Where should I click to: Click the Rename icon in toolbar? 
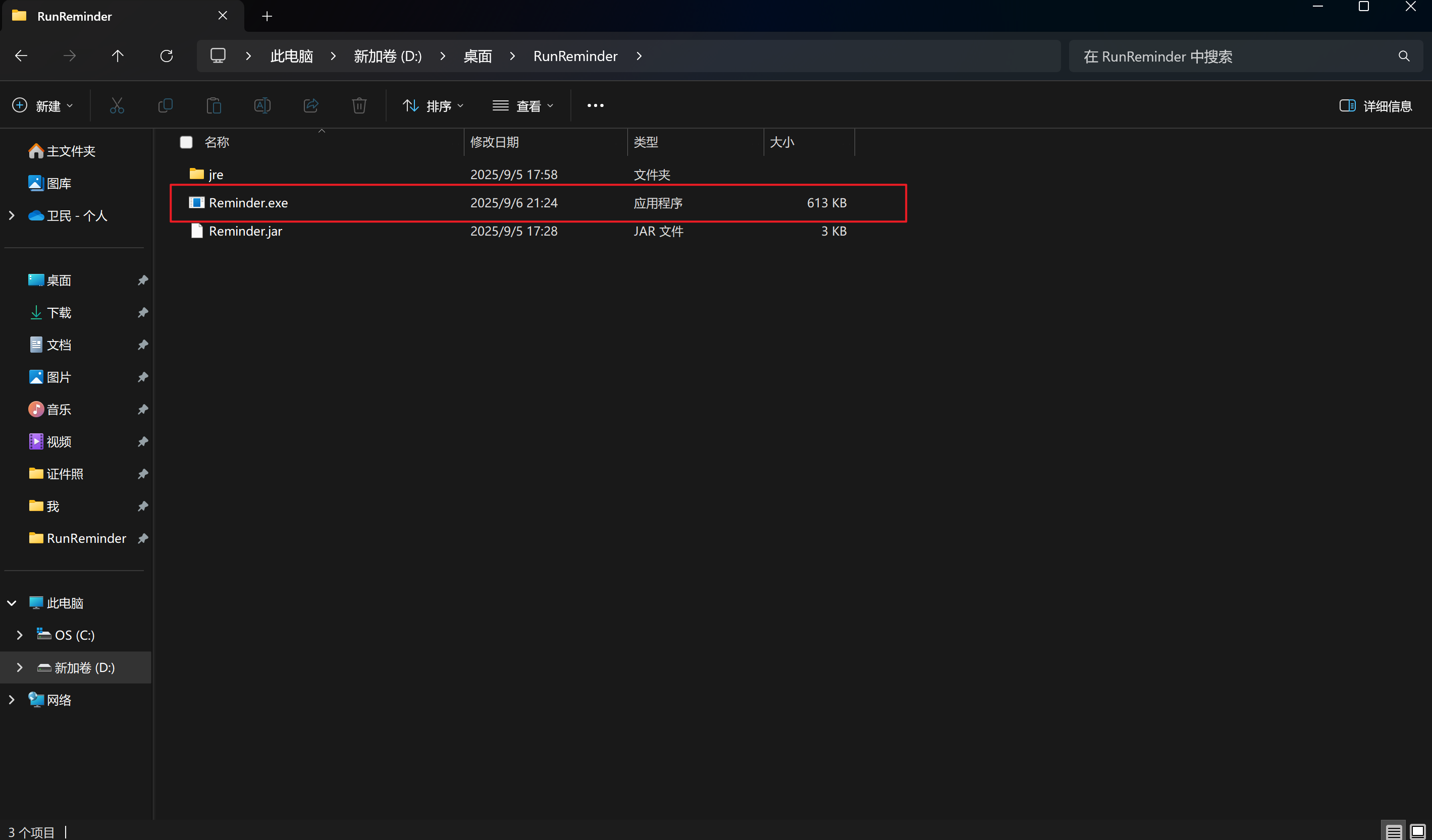click(x=262, y=105)
